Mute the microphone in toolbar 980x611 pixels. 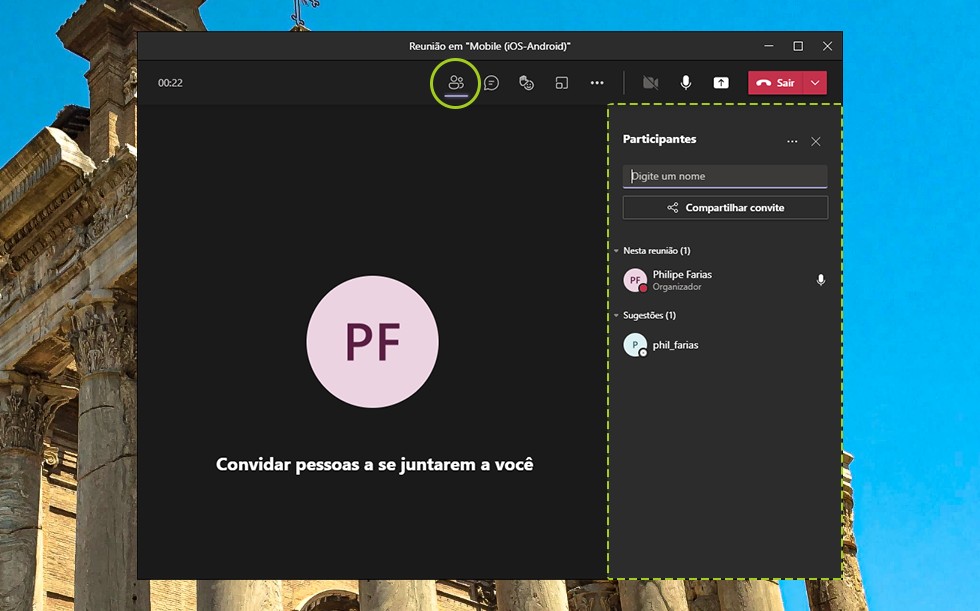(x=686, y=83)
